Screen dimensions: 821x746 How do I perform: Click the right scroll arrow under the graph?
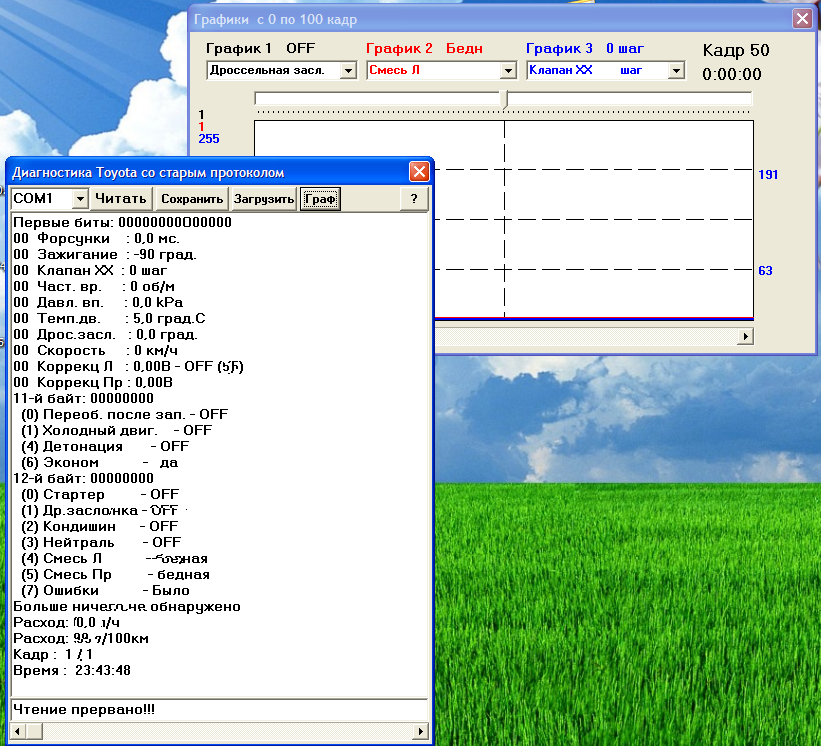click(745, 336)
